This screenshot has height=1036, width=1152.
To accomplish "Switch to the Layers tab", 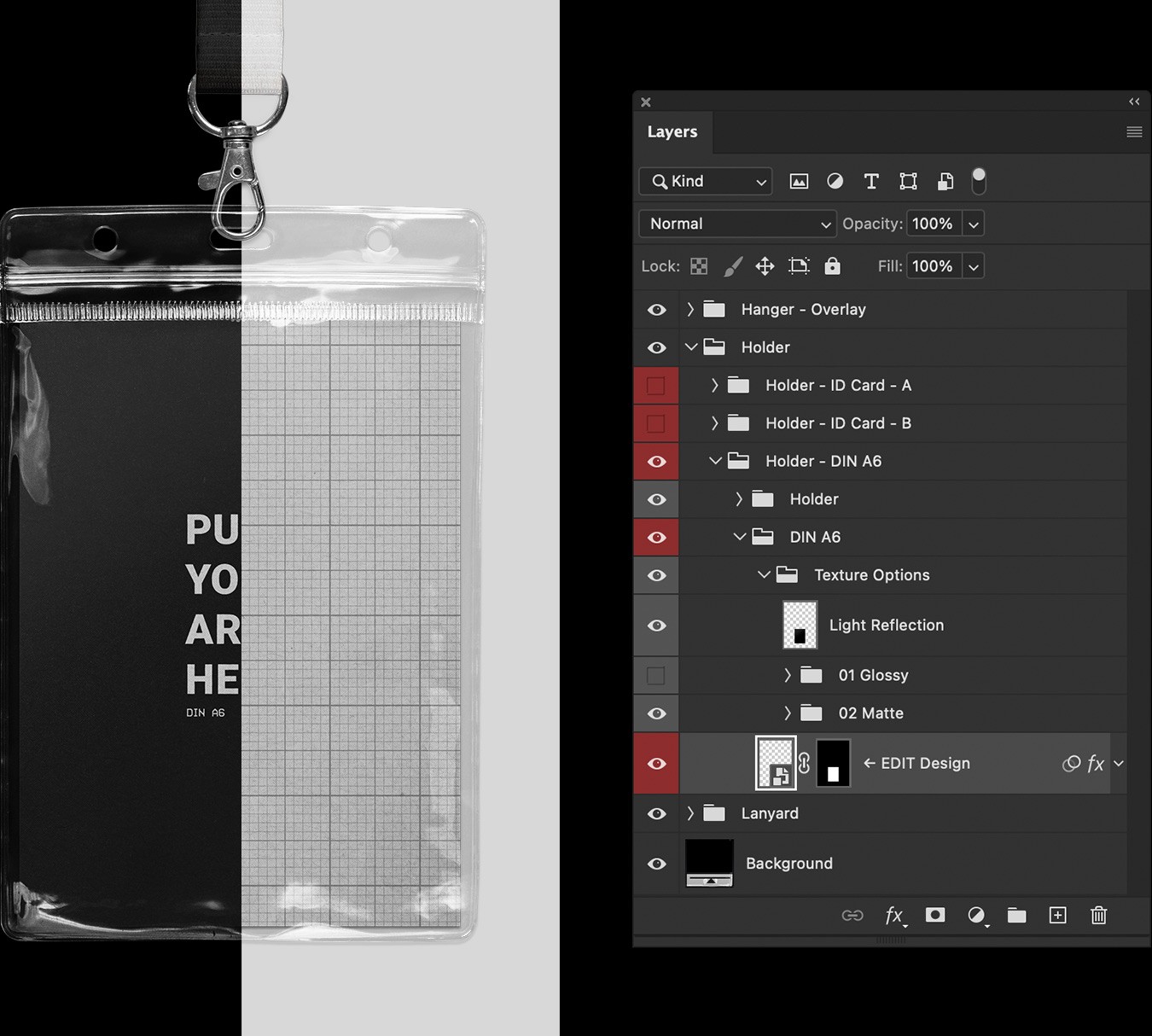I will tap(673, 131).
